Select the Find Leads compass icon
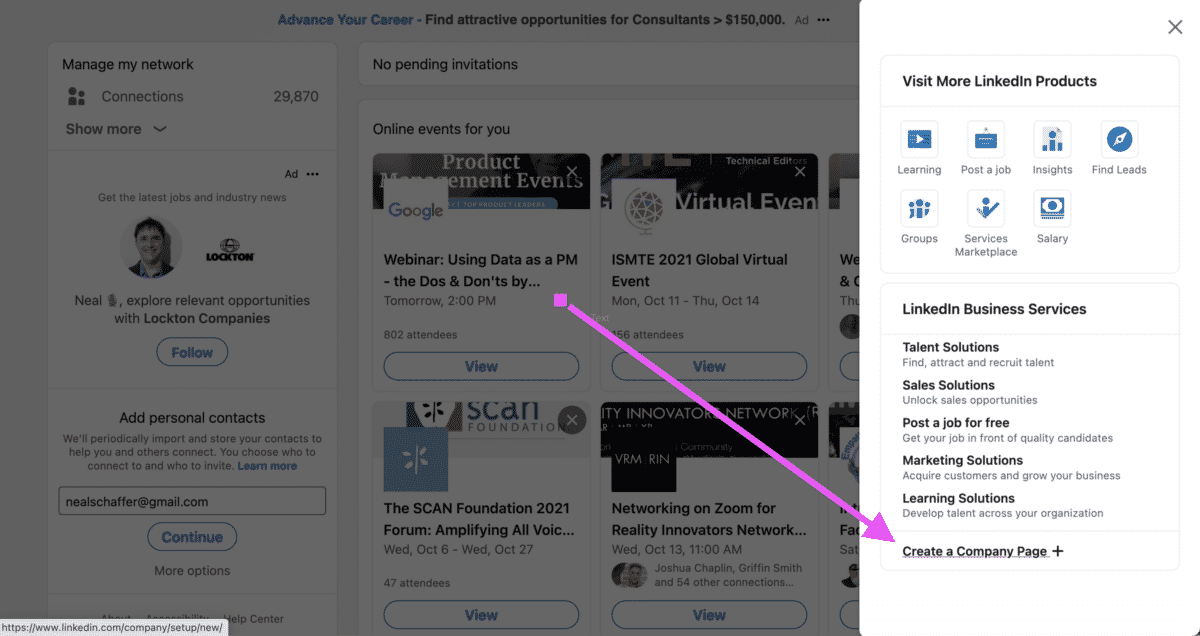This screenshot has height=636, width=1200. pyautogui.click(x=1119, y=139)
